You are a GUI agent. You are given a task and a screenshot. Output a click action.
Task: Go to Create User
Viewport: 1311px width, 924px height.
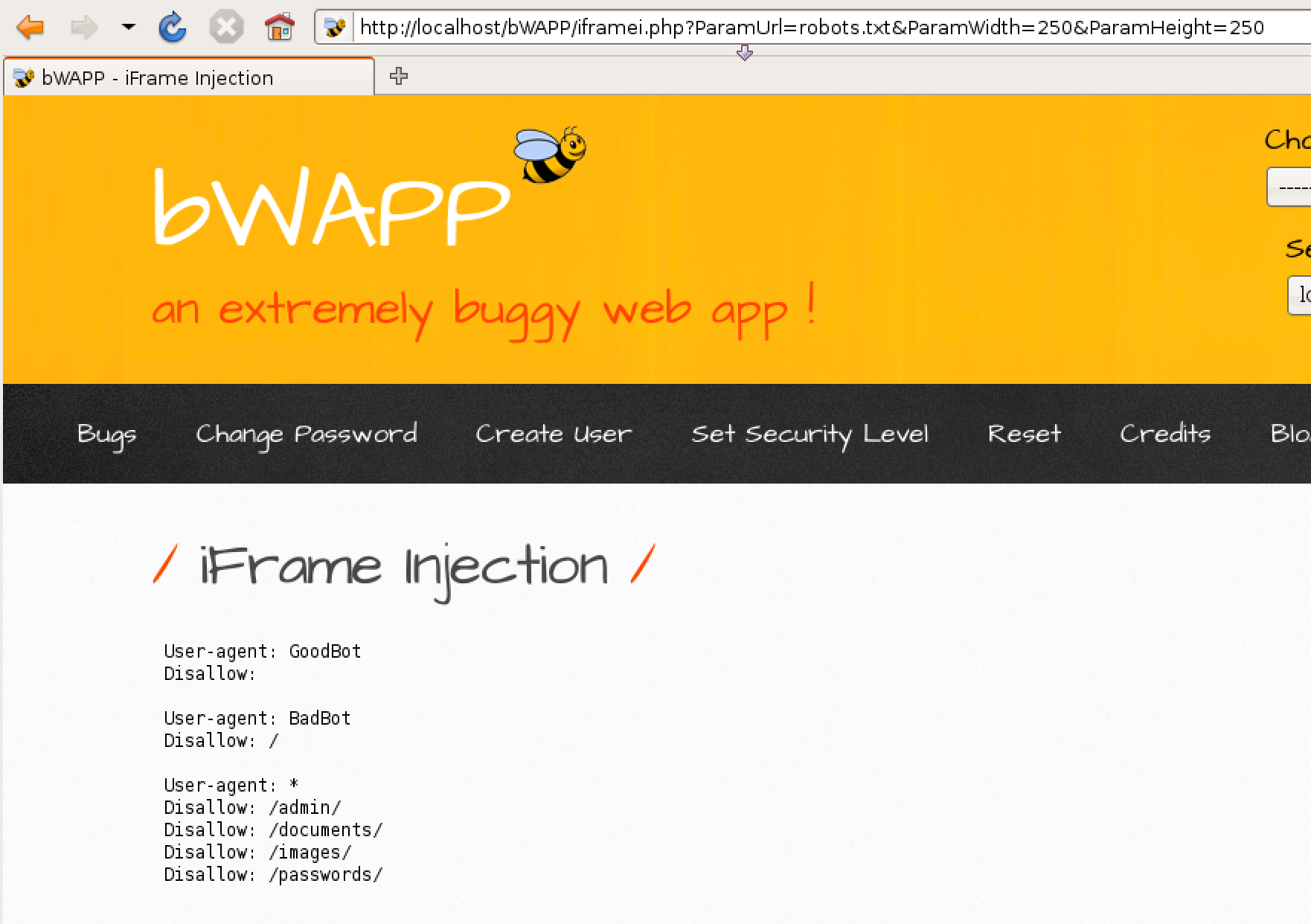pyautogui.click(x=554, y=434)
